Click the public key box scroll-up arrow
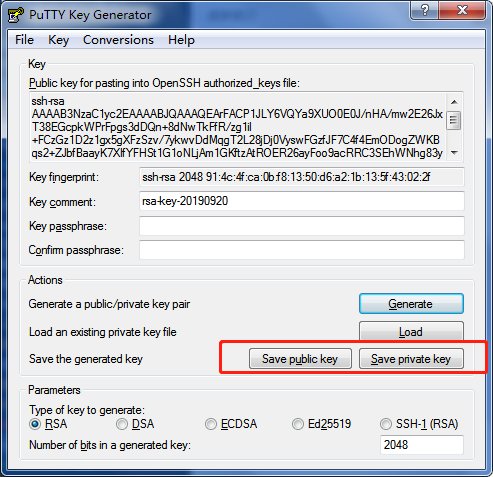493x477 pixels. pyautogui.click(x=454, y=102)
